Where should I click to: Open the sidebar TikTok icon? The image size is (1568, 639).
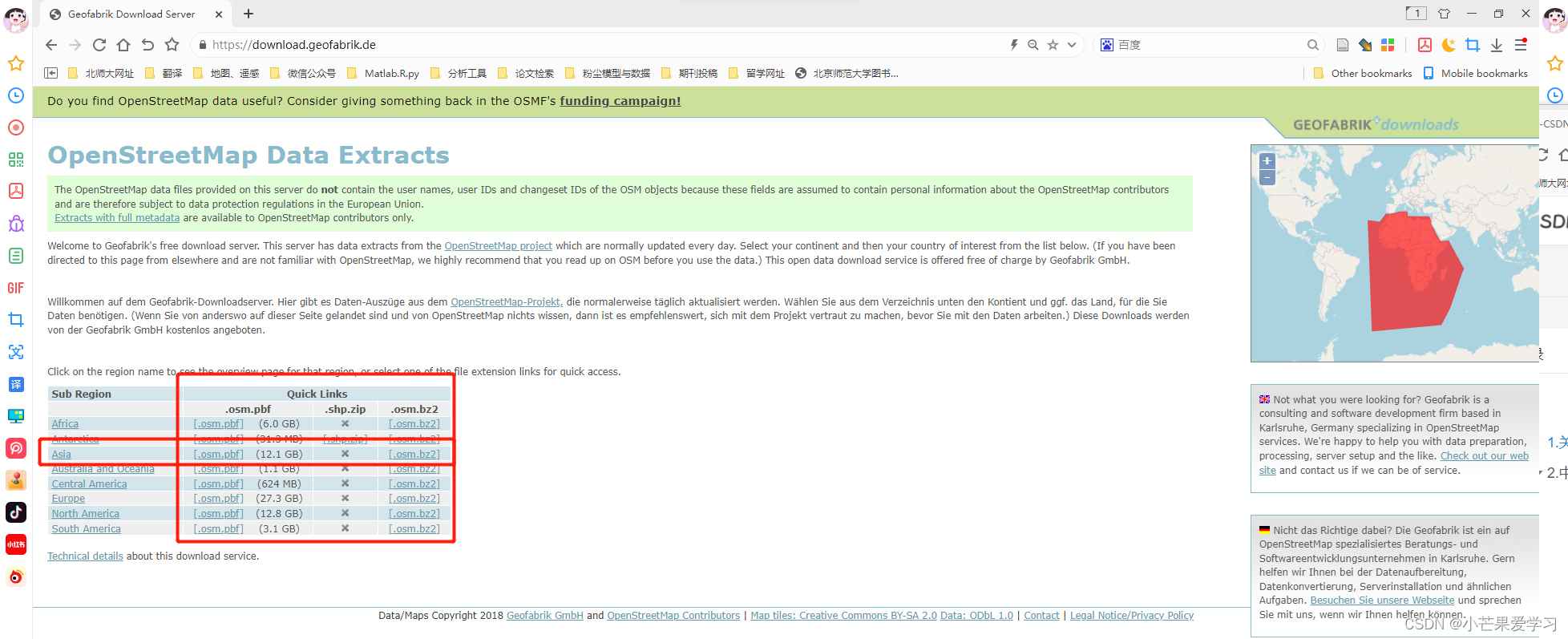tap(16, 512)
